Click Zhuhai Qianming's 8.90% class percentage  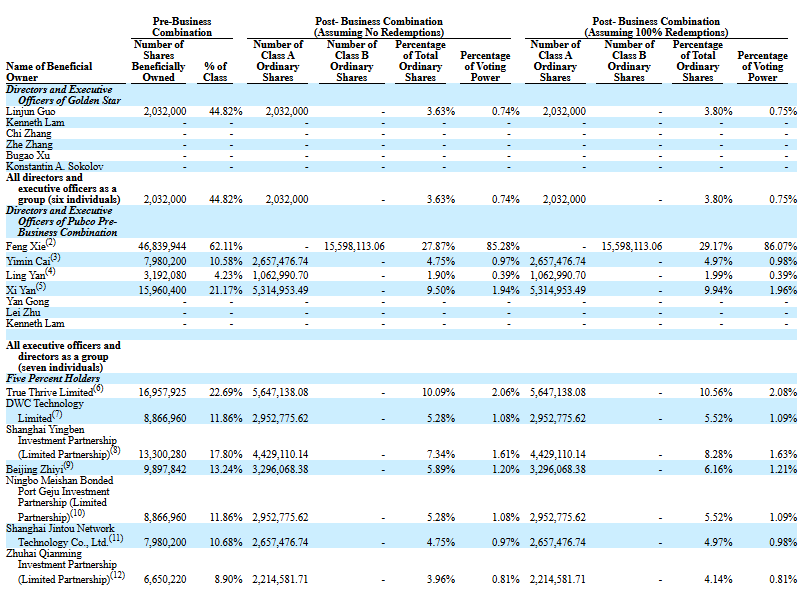point(228,580)
